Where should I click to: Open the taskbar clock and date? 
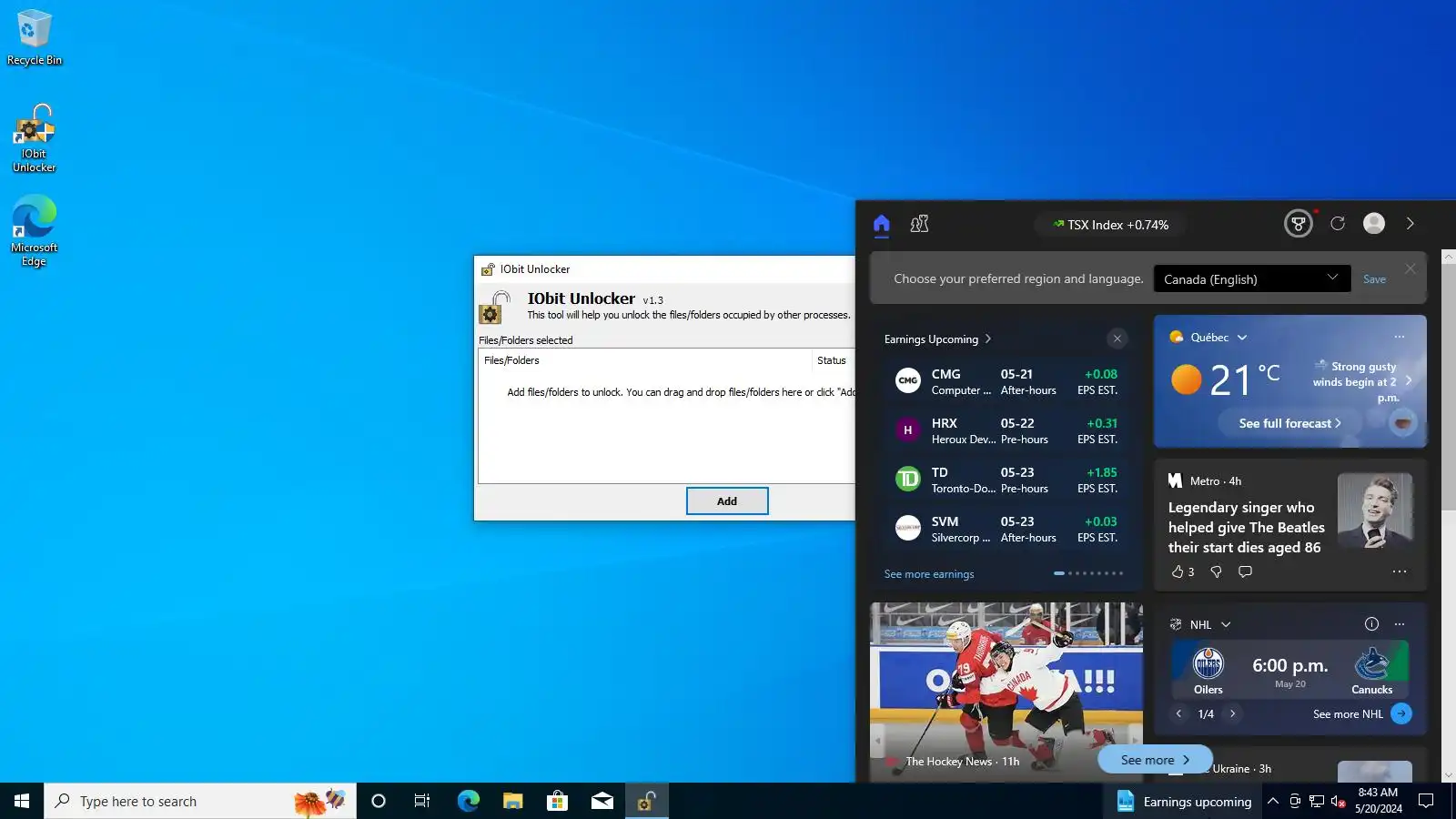[1378, 801]
